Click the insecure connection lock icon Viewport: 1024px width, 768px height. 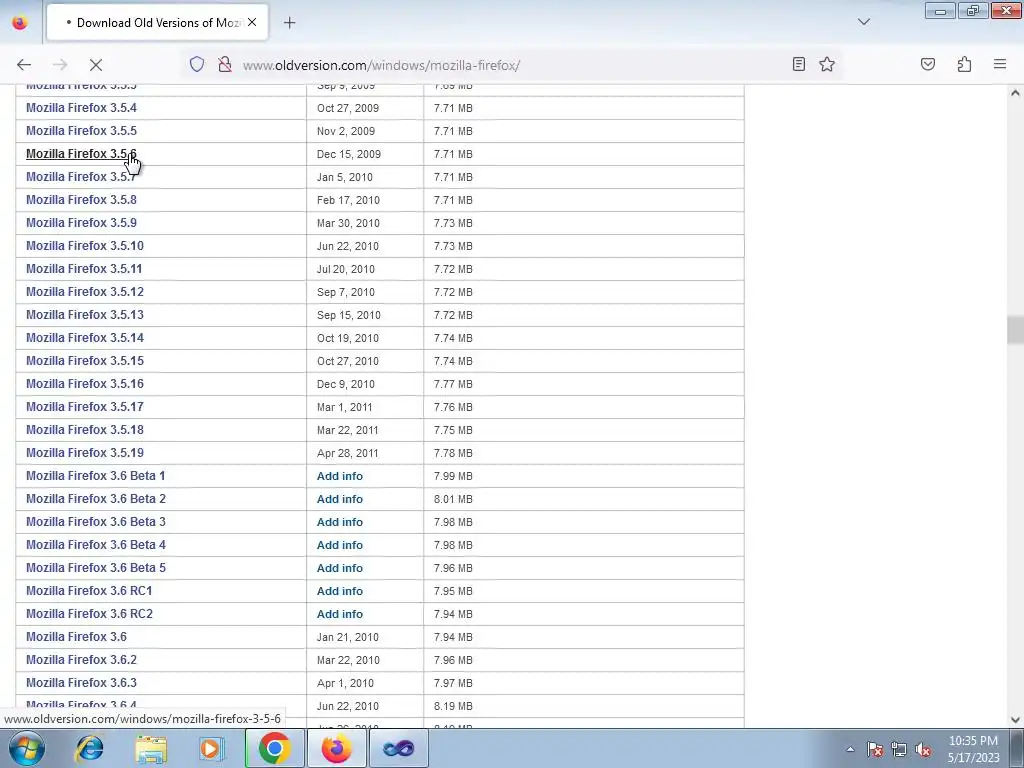click(225, 64)
